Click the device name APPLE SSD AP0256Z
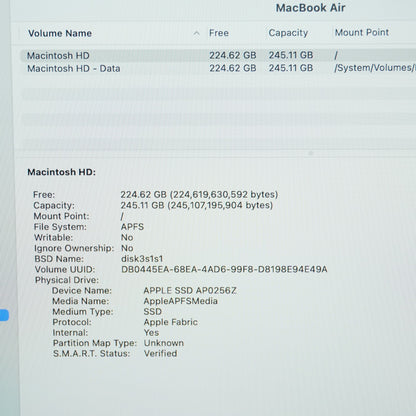Screen dimensions: 416x416 [x=190, y=291]
